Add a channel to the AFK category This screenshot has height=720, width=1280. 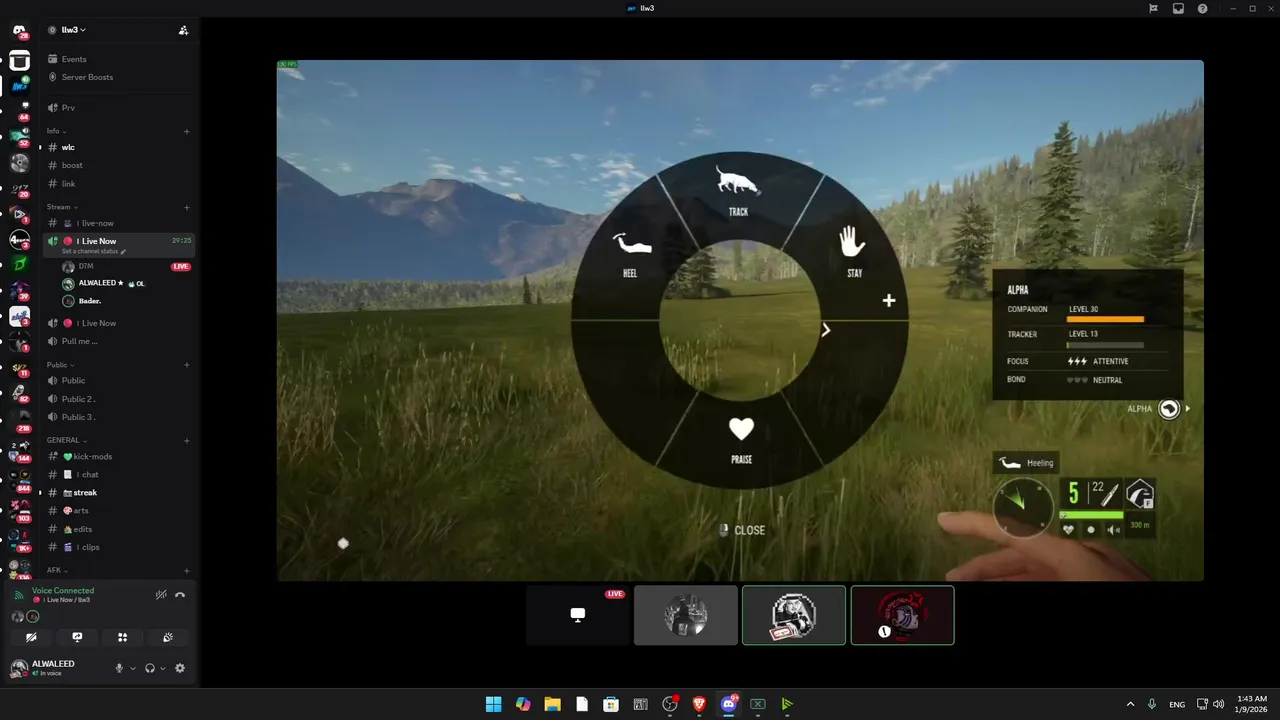(x=187, y=570)
